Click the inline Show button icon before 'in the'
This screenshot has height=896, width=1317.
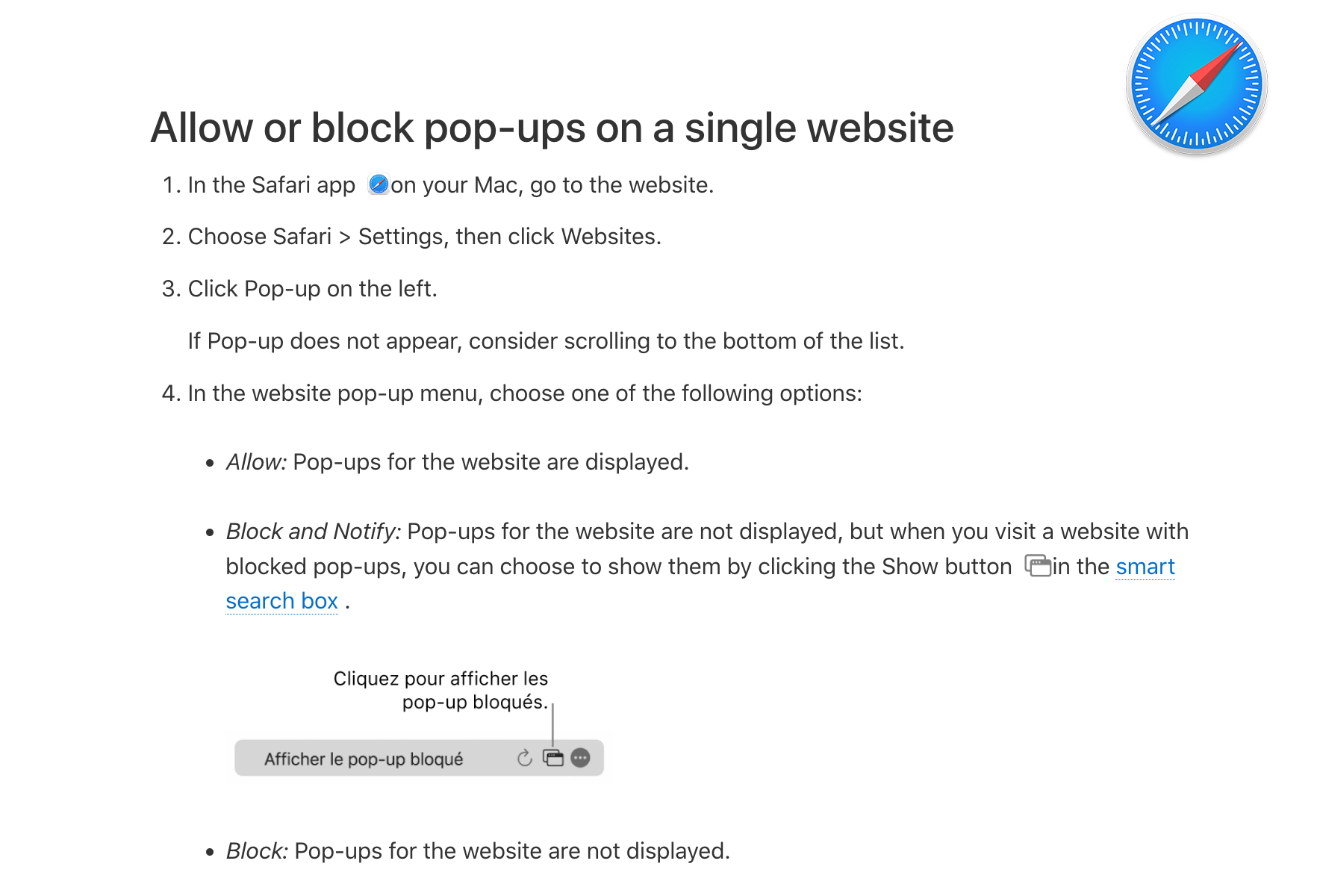[x=1037, y=566]
